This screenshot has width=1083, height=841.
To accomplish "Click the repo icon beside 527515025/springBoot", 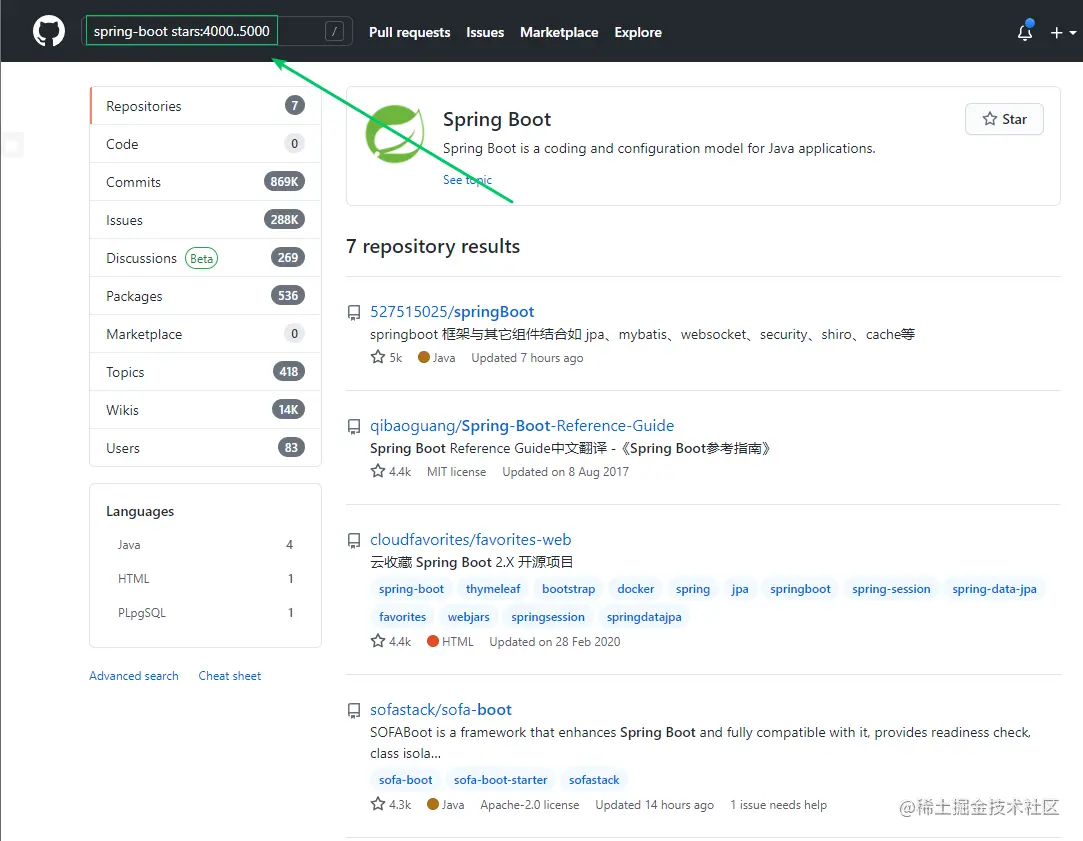I will click(354, 313).
